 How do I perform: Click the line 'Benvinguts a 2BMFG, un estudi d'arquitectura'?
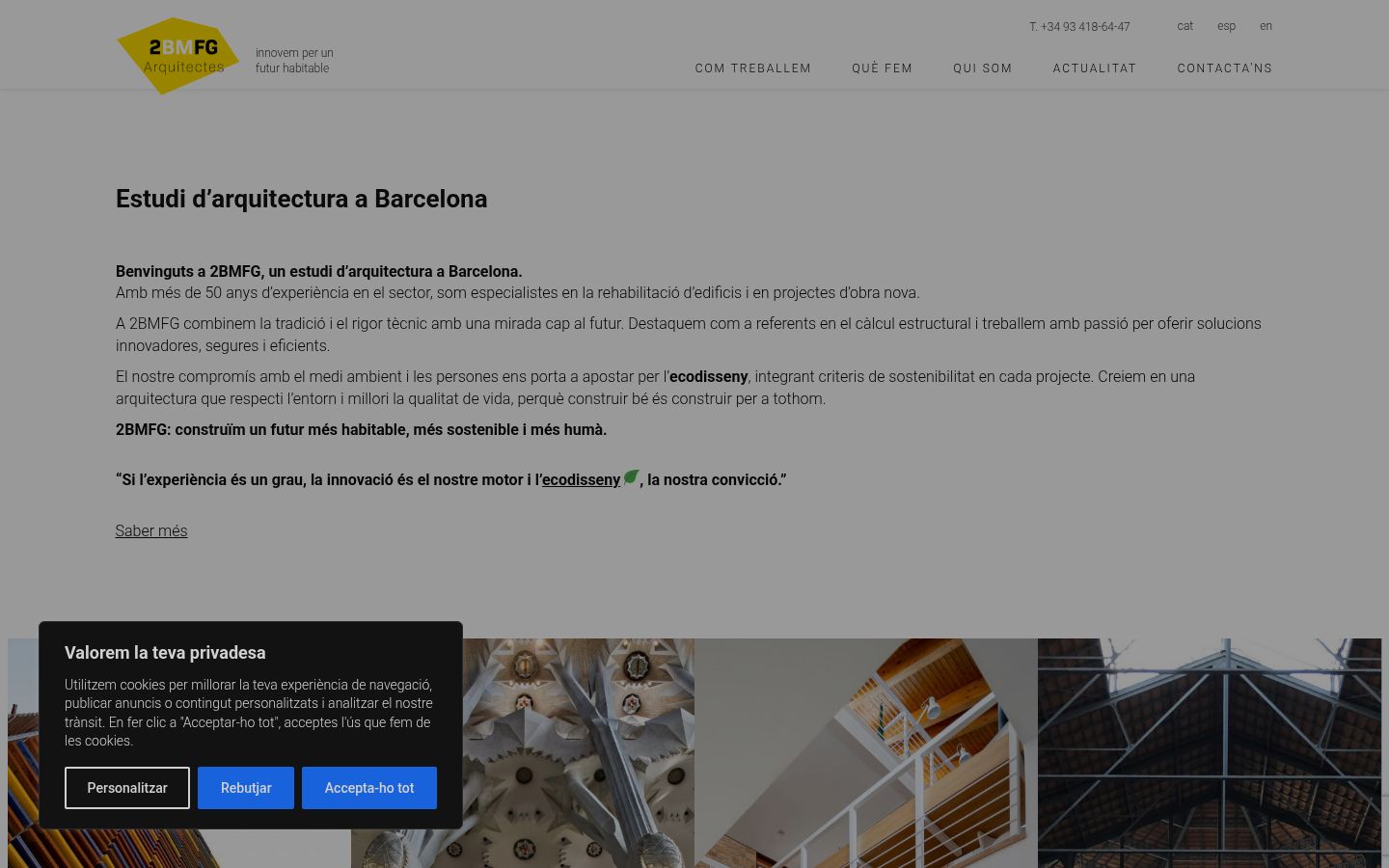tap(319, 272)
